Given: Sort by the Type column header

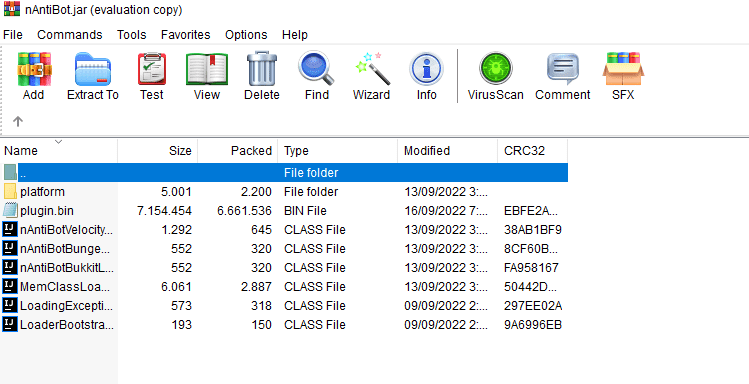Looking at the screenshot, I should (338, 151).
